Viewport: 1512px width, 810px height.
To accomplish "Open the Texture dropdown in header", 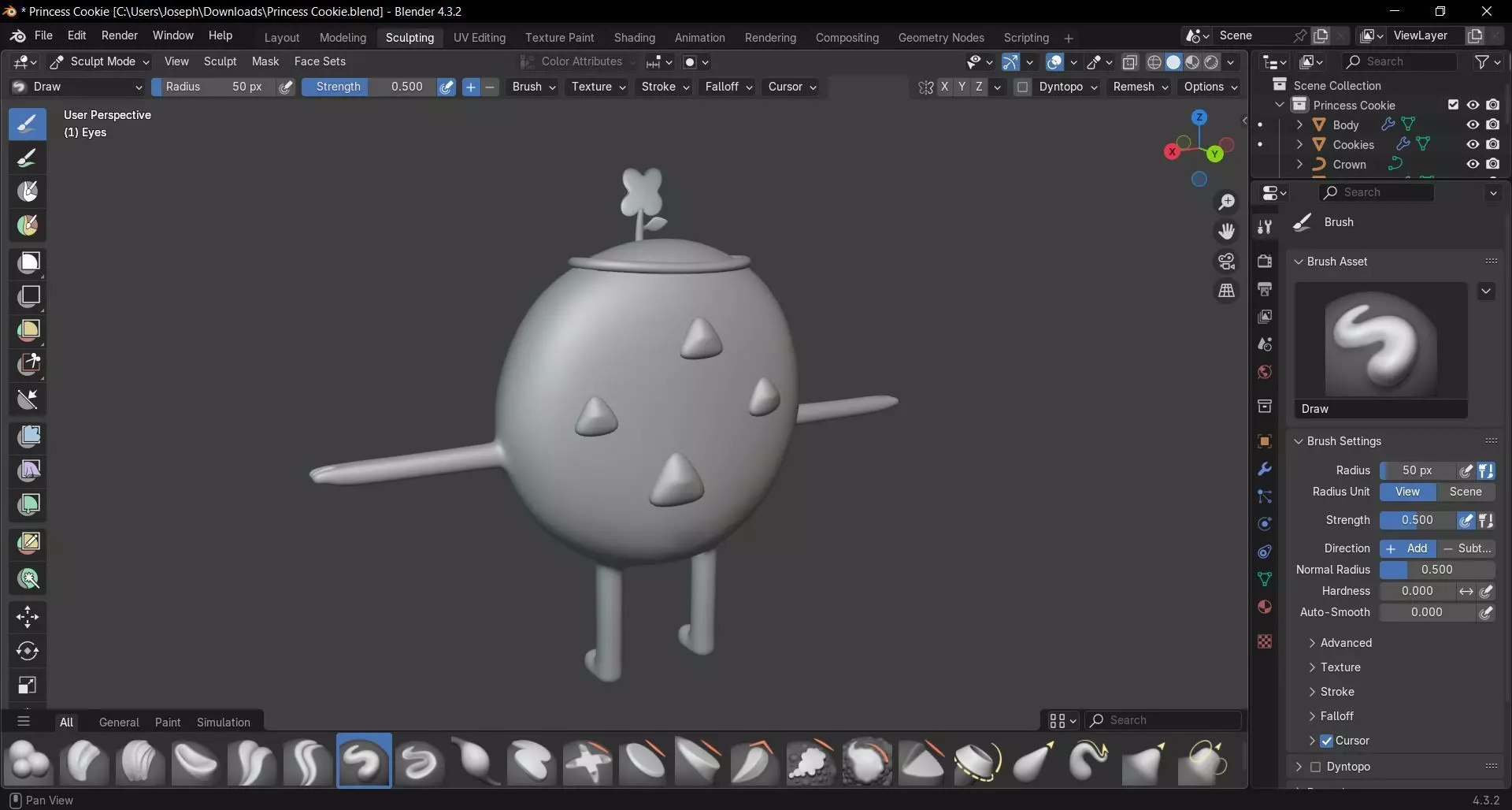I will coord(598,87).
